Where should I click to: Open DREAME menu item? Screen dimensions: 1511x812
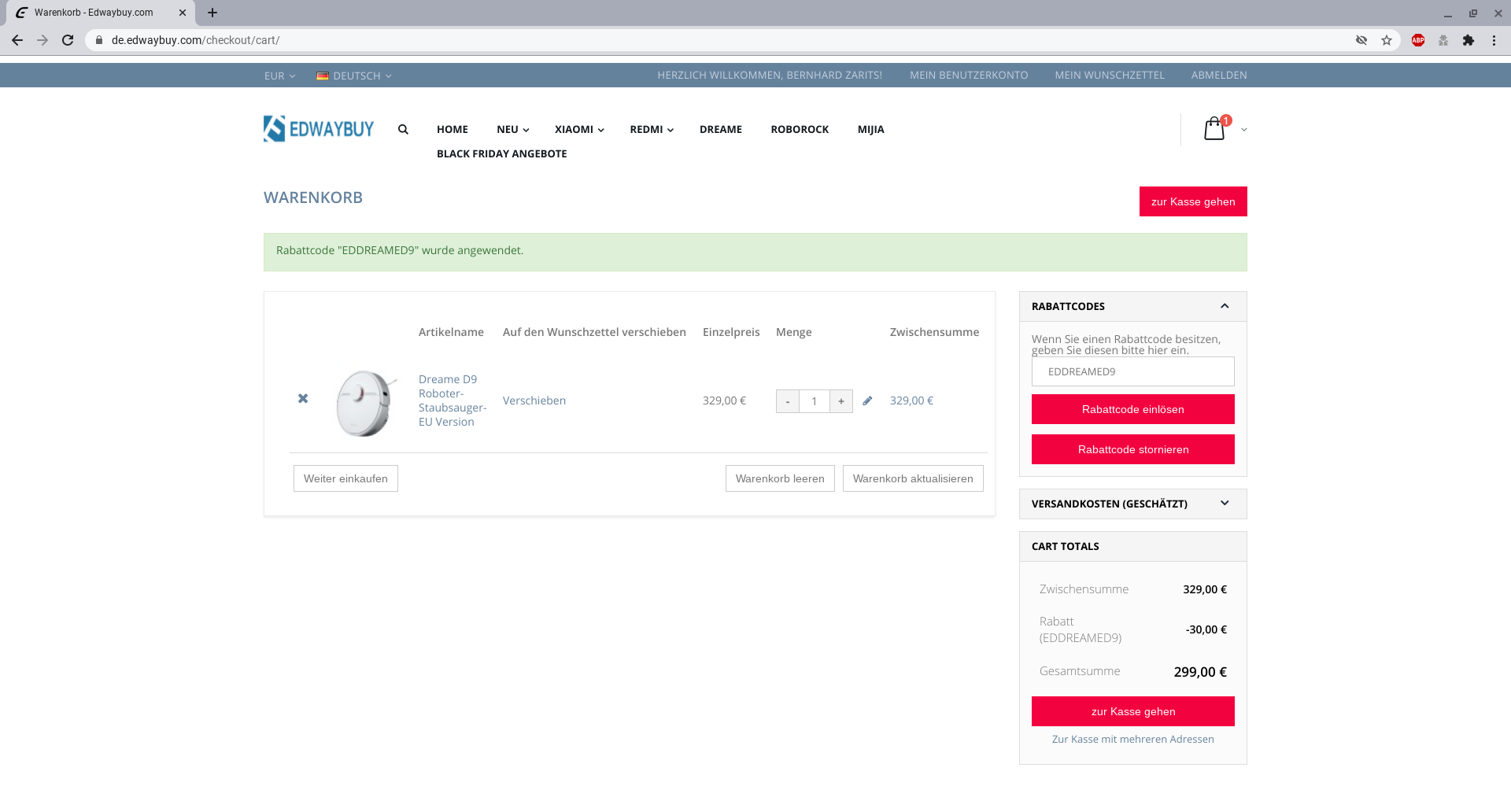(x=721, y=130)
